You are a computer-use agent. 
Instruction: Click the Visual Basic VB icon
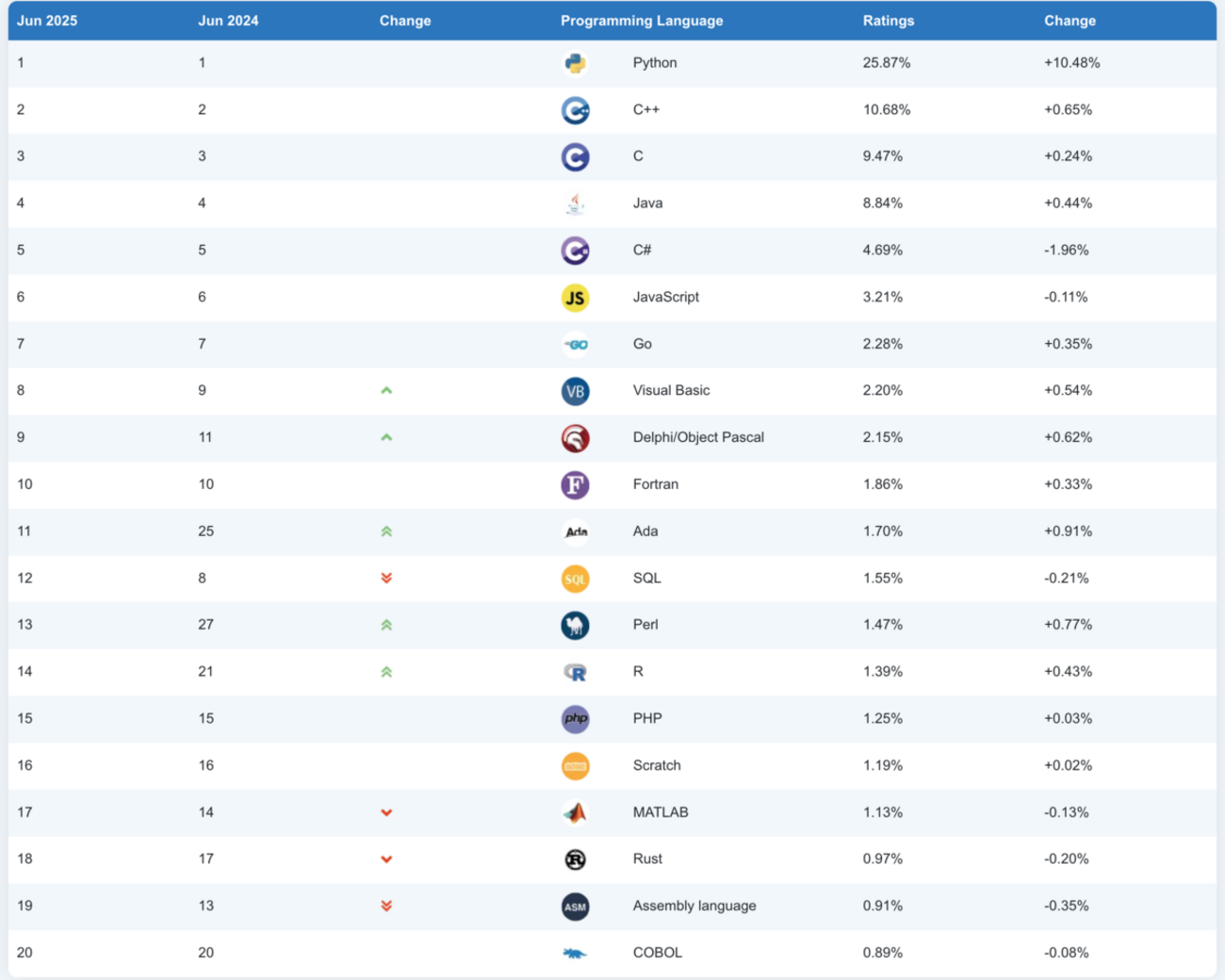click(575, 391)
